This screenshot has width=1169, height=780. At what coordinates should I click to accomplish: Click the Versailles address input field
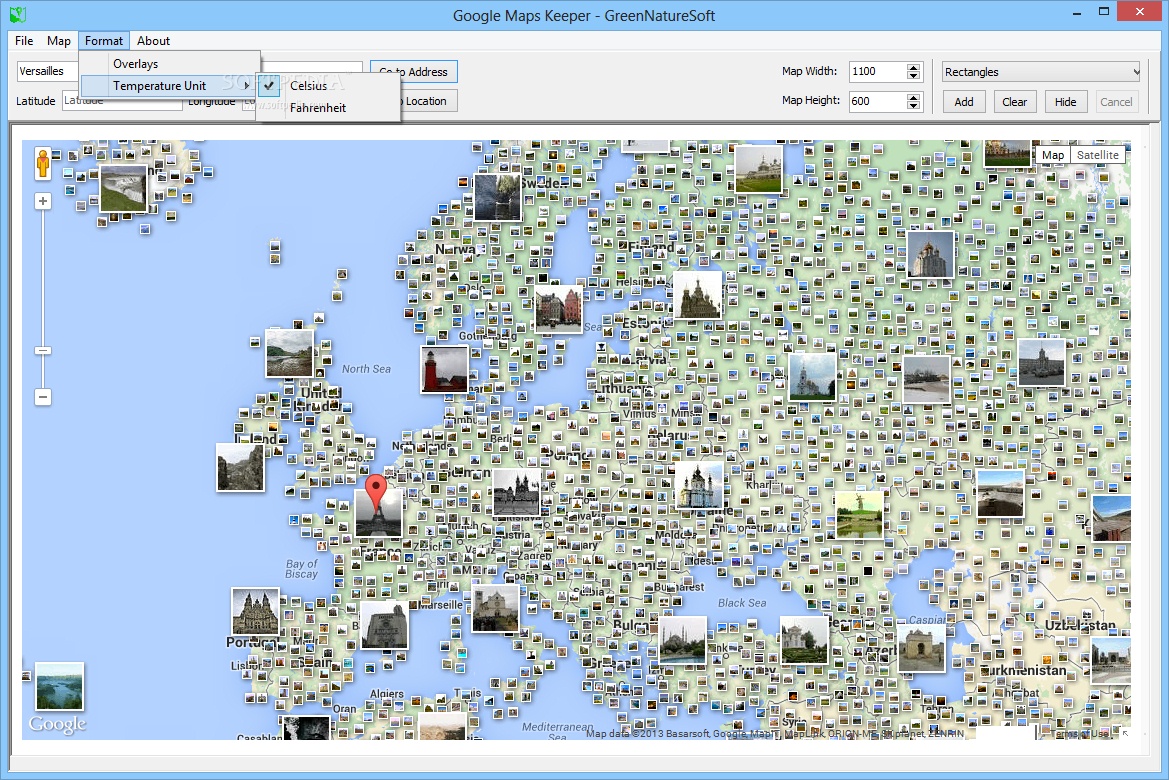coord(48,72)
